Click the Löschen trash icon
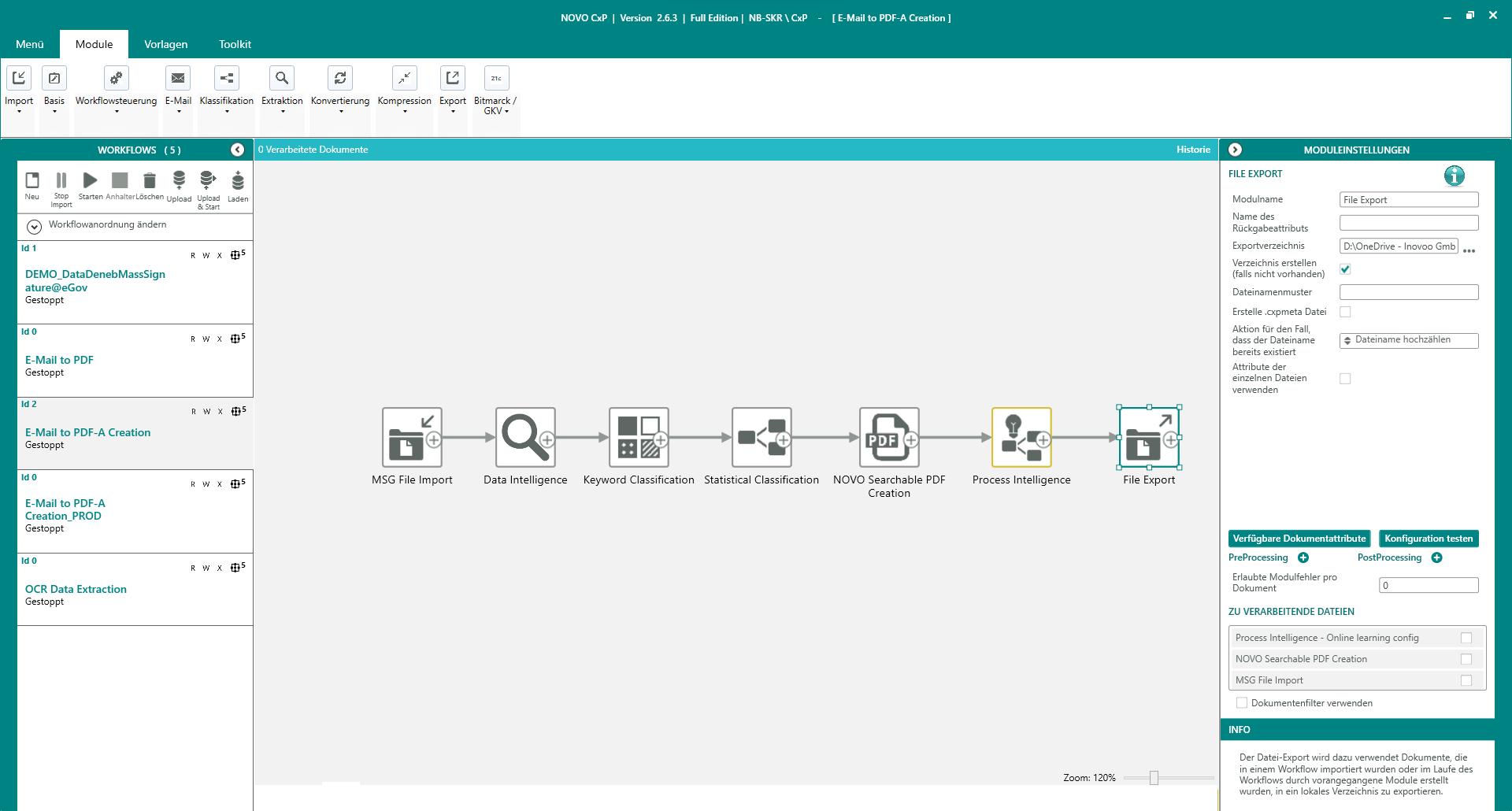The height and width of the screenshot is (811, 1512). point(150,181)
